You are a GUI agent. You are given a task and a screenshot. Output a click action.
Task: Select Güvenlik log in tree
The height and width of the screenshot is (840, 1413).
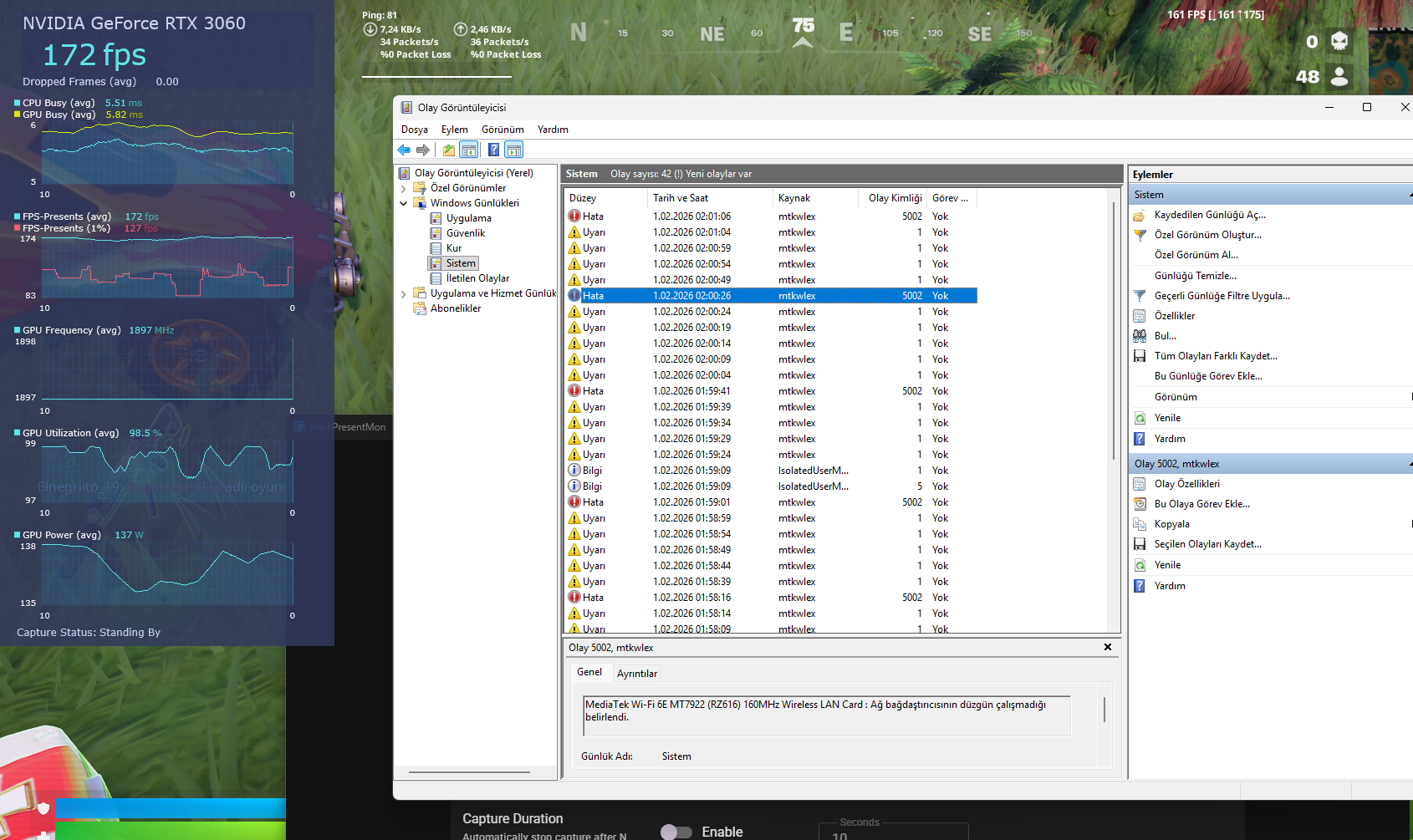pyautogui.click(x=466, y=233)
